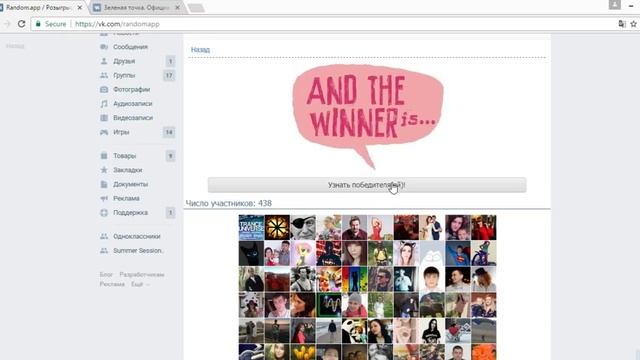Open the eye-patch man participant avatar
This screenshot has width=640, height=360.
click(x=303, y=227)
